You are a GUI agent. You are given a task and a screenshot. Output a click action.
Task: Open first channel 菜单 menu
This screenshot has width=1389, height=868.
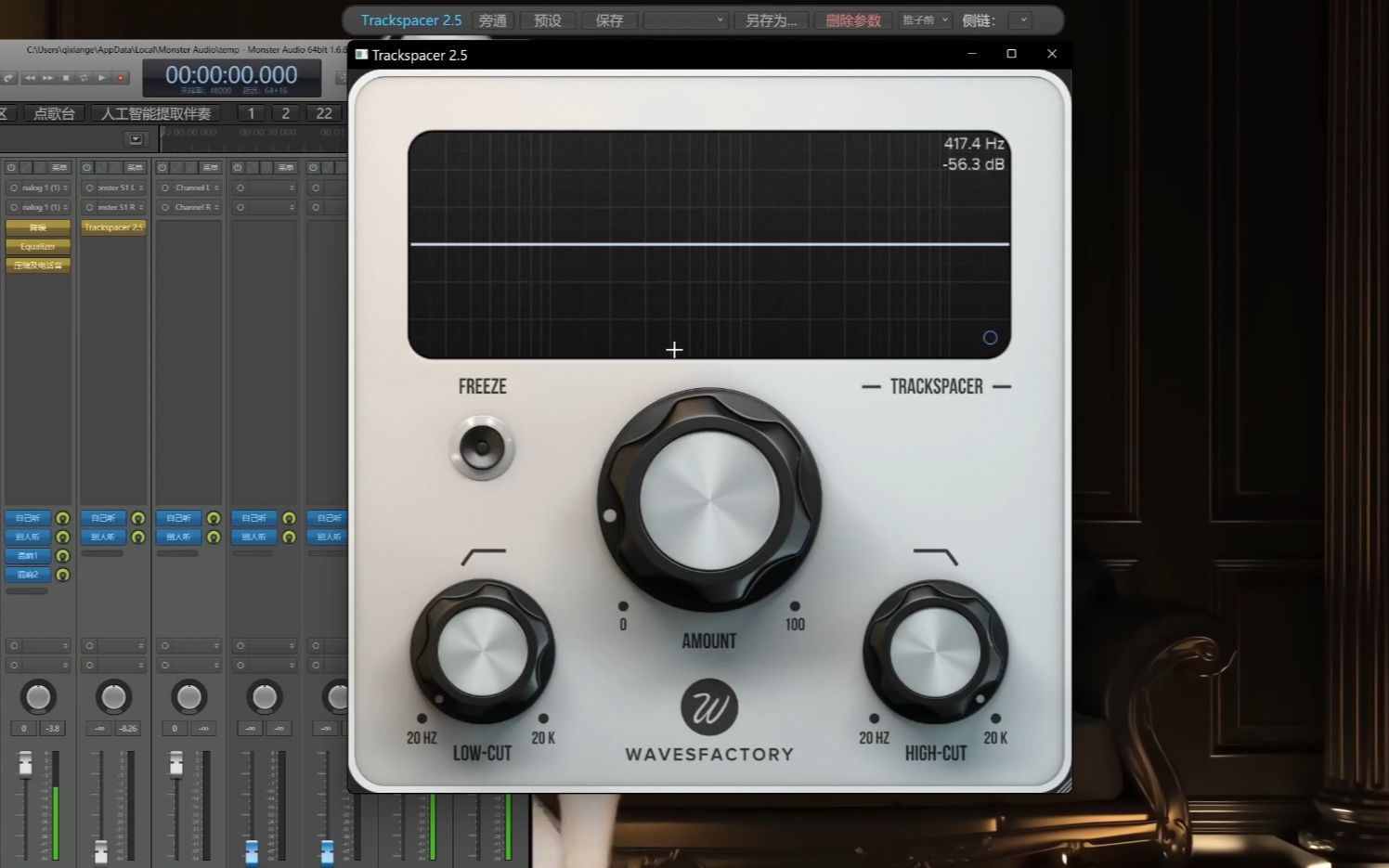pos(58,167)
